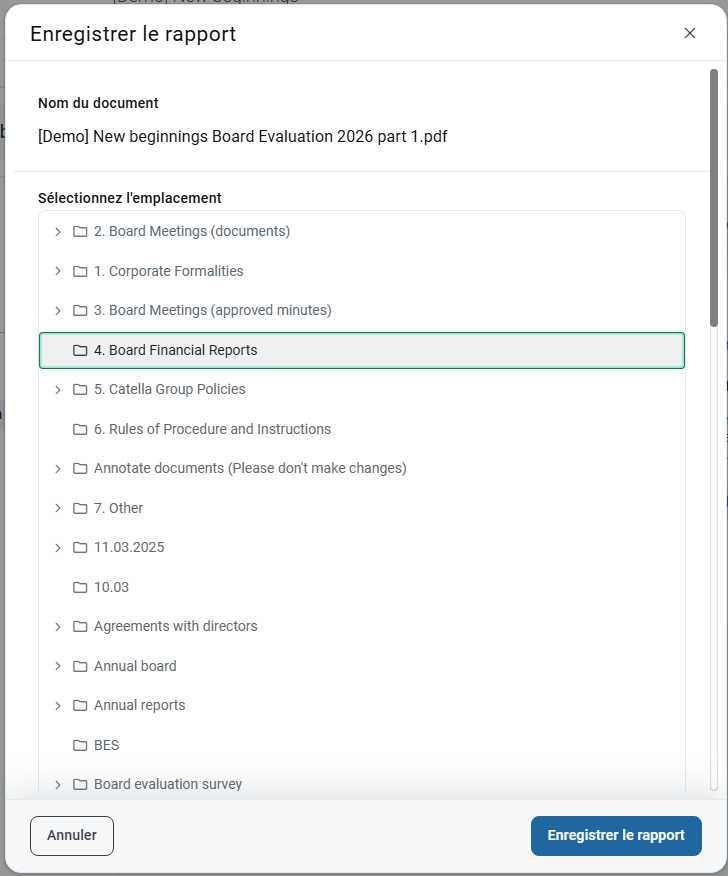This screenshot has height=876, width=728.
Task: Expand the Board evaluation survey folder
Action: [x=57, y=785]
